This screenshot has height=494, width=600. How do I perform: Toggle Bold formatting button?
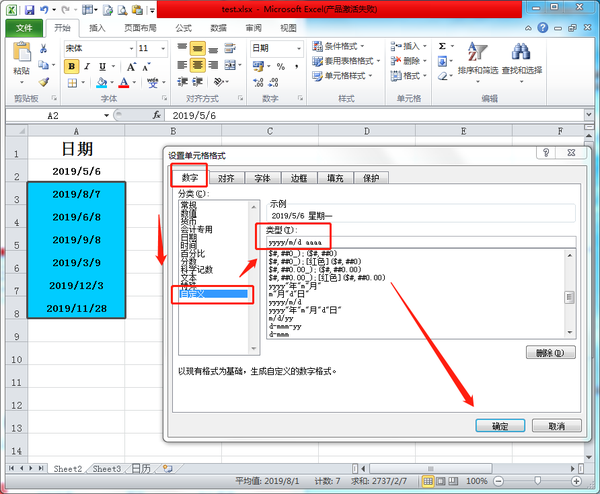(x=72, y=67)
